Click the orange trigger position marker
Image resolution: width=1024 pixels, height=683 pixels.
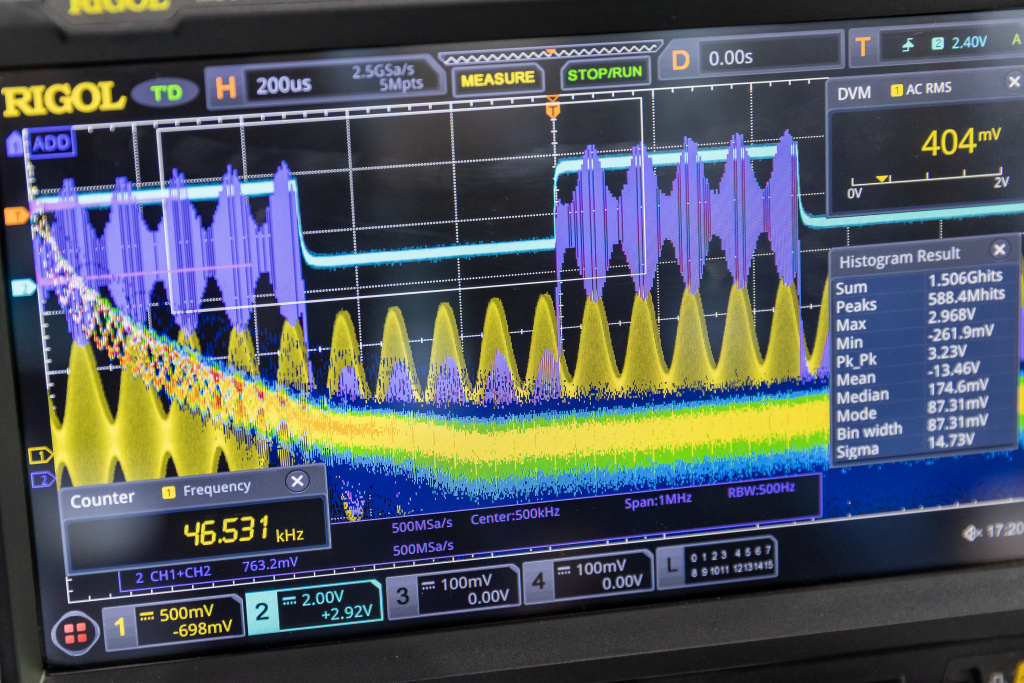click(x=552, y=106)
